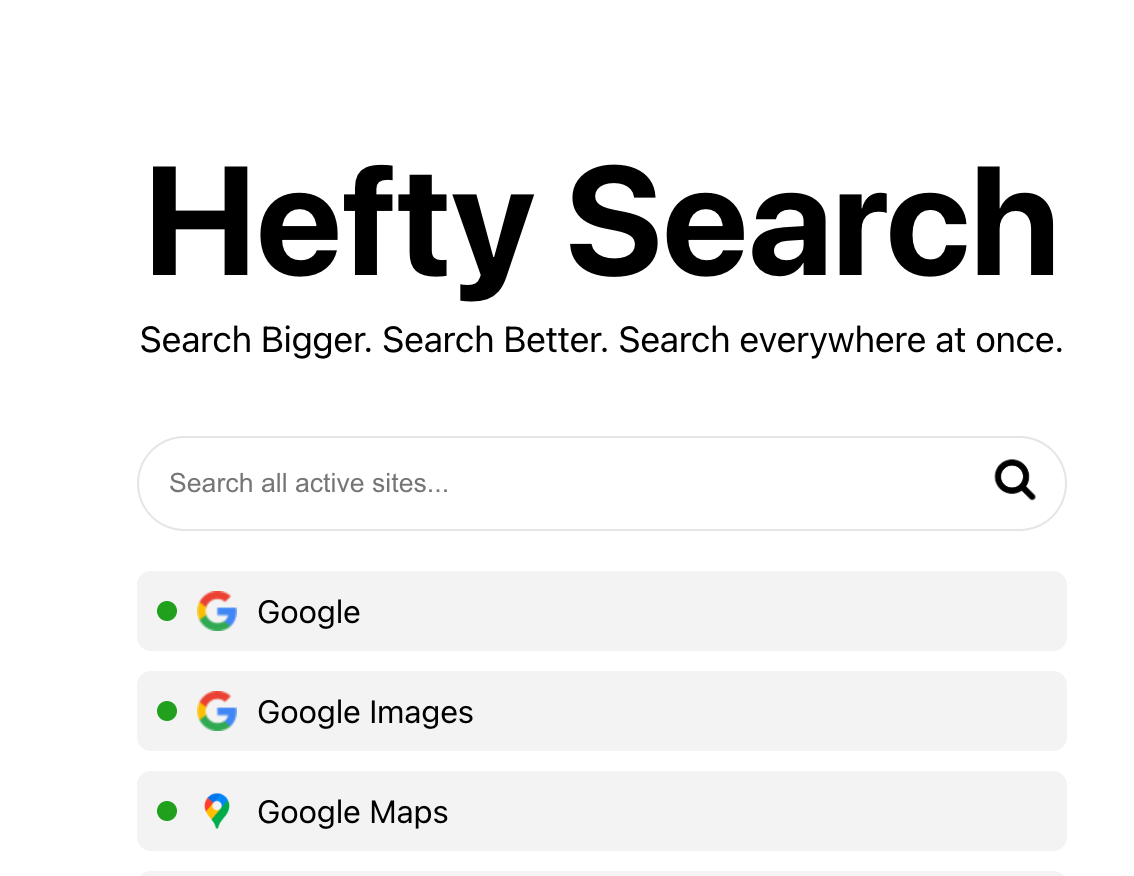Select the Maps location marker icon

217,811
